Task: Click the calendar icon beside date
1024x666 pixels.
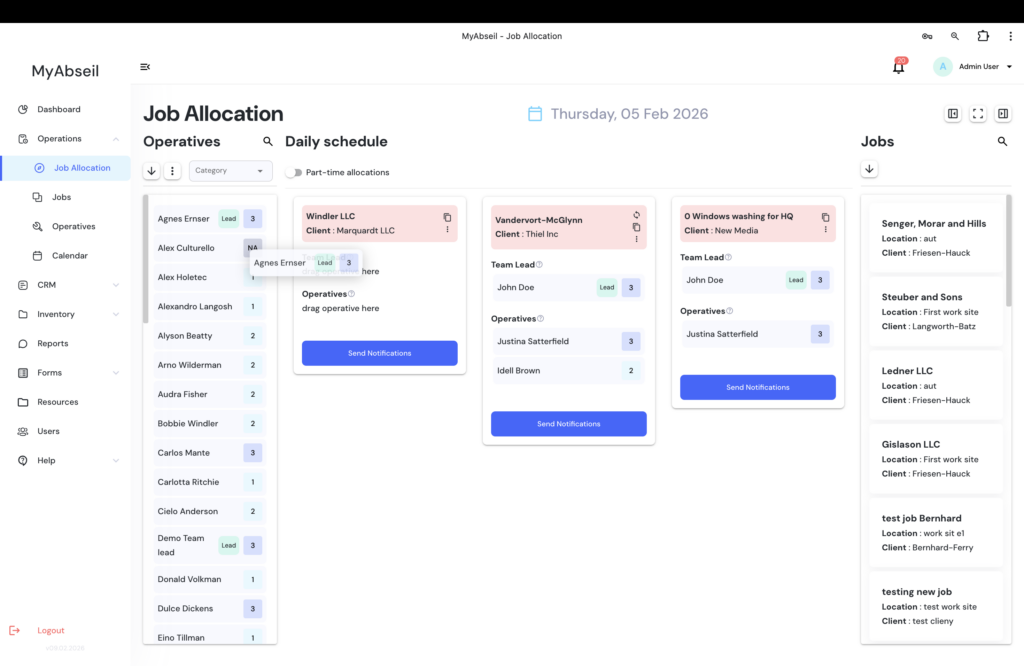Action: 535,114
